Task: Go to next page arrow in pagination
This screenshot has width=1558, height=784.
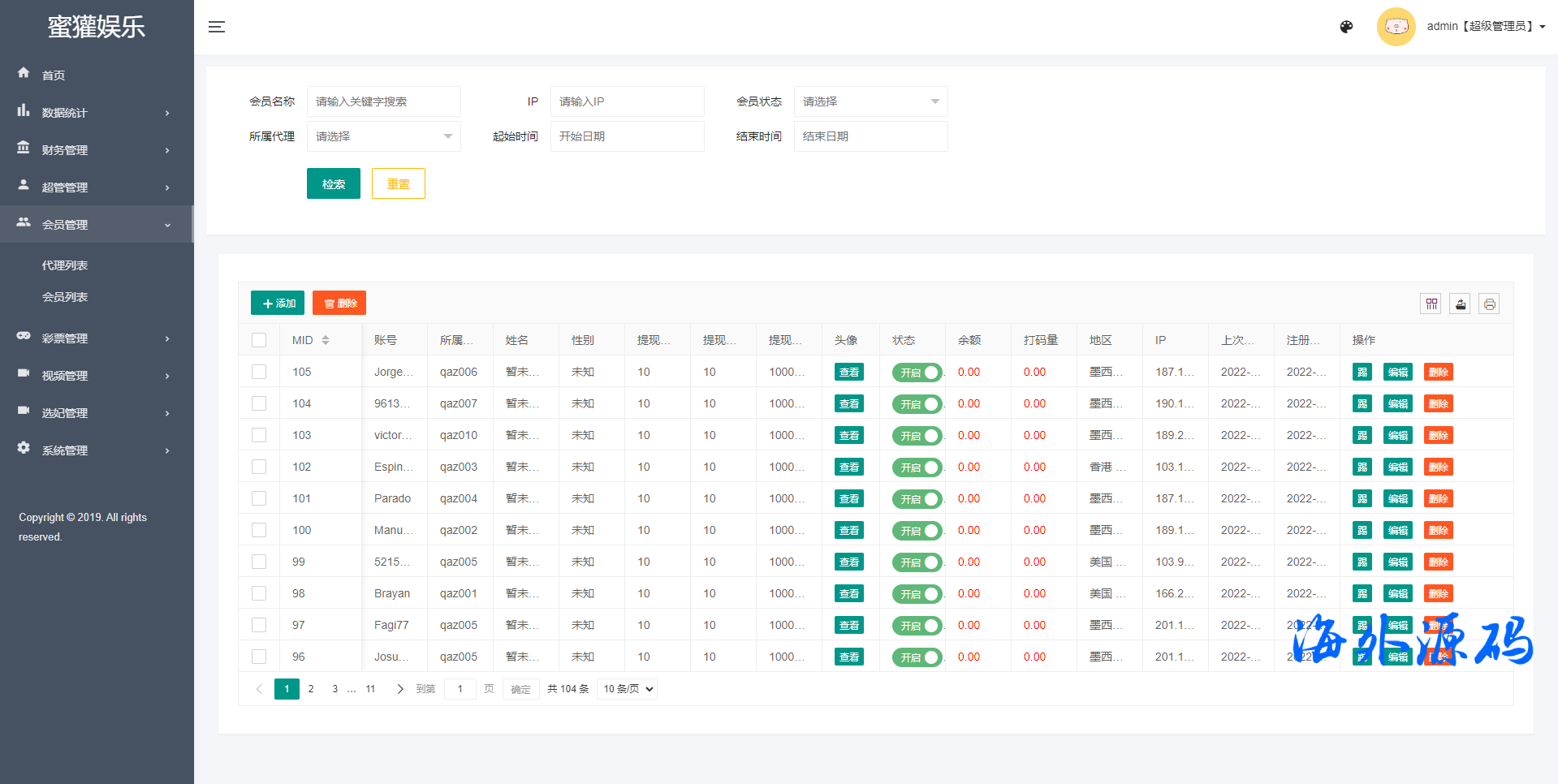Action: point(399,689)
